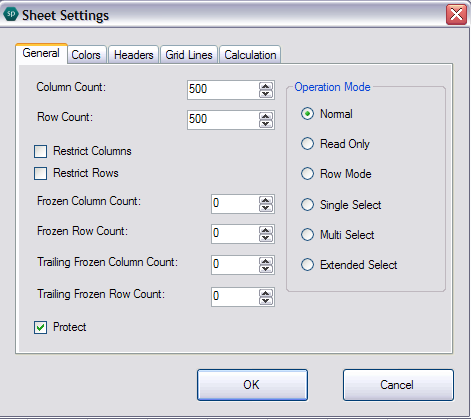Screen dimensions: 471x420
Task: Close the Sheet Settings dialog
Action: [x=456, y=15]
